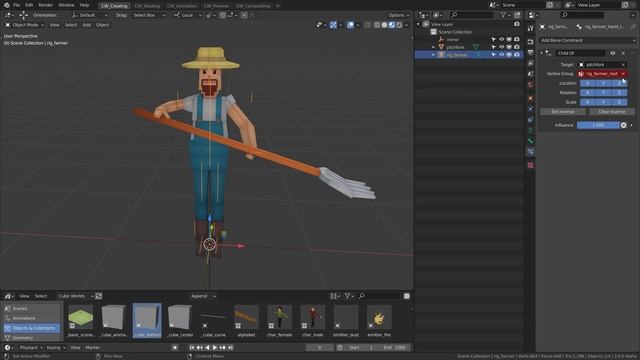Toggle proportional editing icon
The height and width of the screenshot is (360, 640).
(244, 15)
